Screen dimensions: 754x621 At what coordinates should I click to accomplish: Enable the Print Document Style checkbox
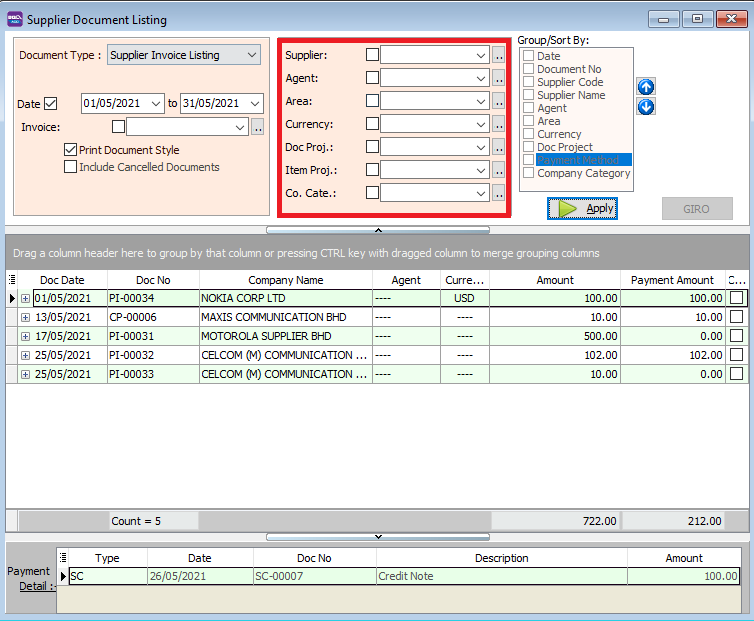click(x=71, y=150)
